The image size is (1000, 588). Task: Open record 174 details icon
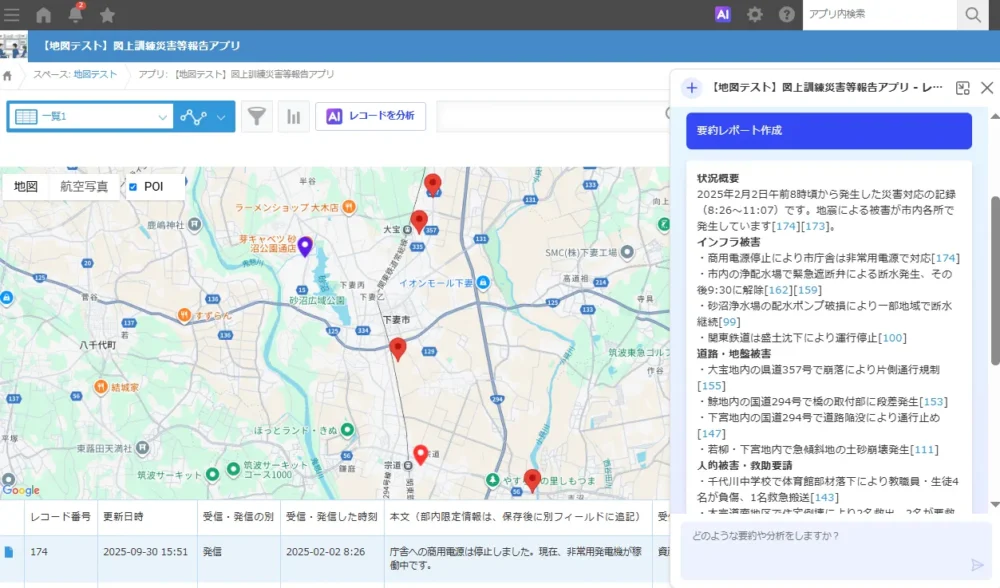[10, 551]
